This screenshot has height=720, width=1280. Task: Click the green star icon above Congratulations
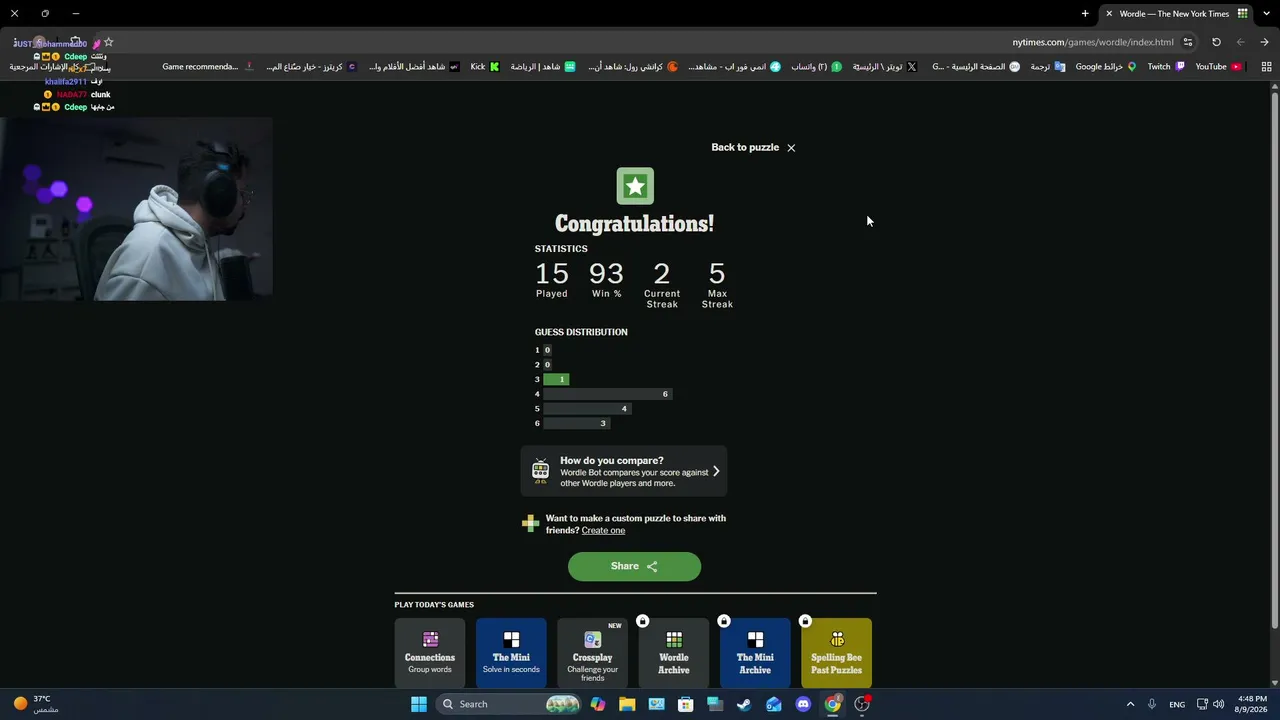[x=635, y=186]
